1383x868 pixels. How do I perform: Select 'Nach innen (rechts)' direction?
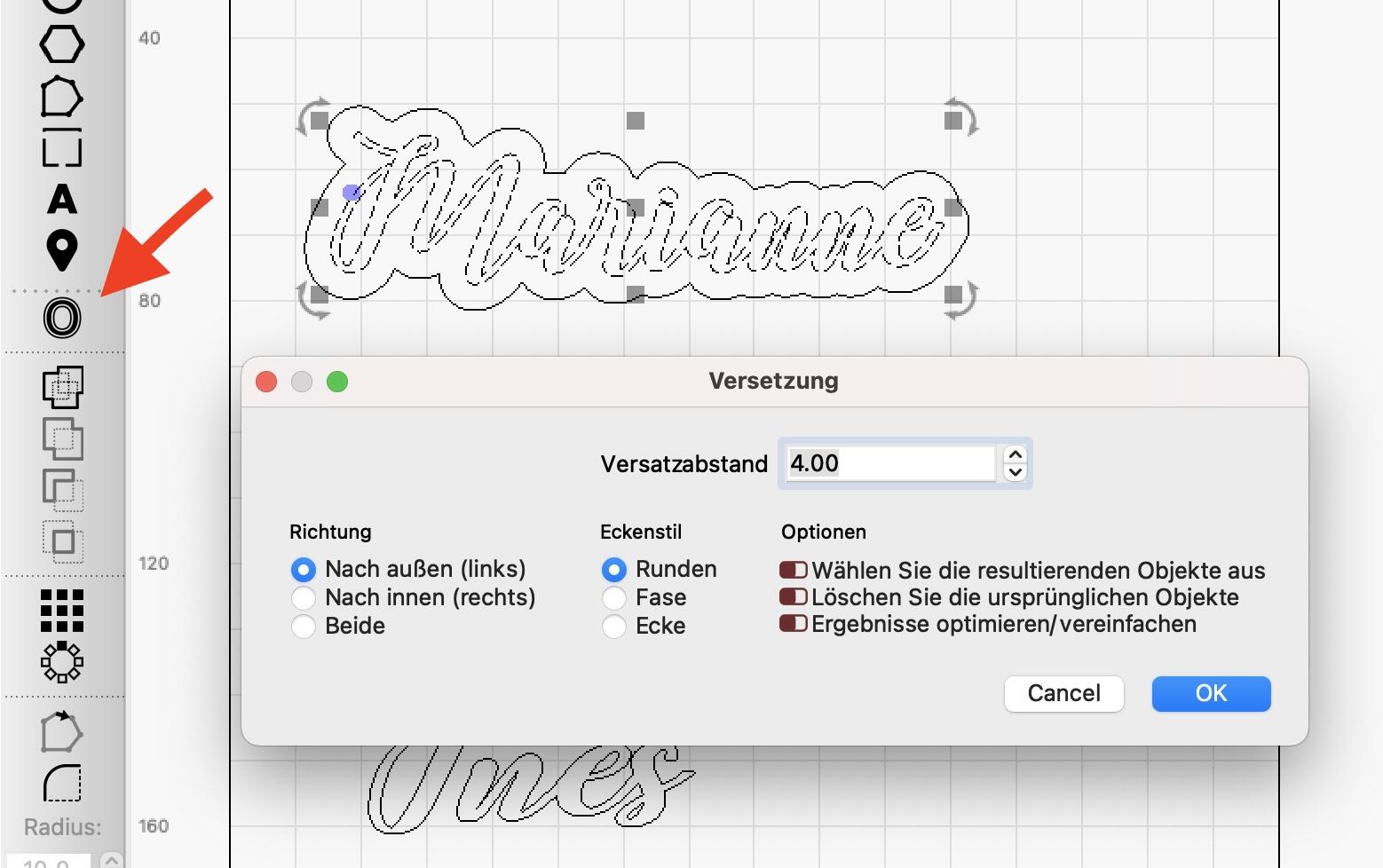point(304,598)
